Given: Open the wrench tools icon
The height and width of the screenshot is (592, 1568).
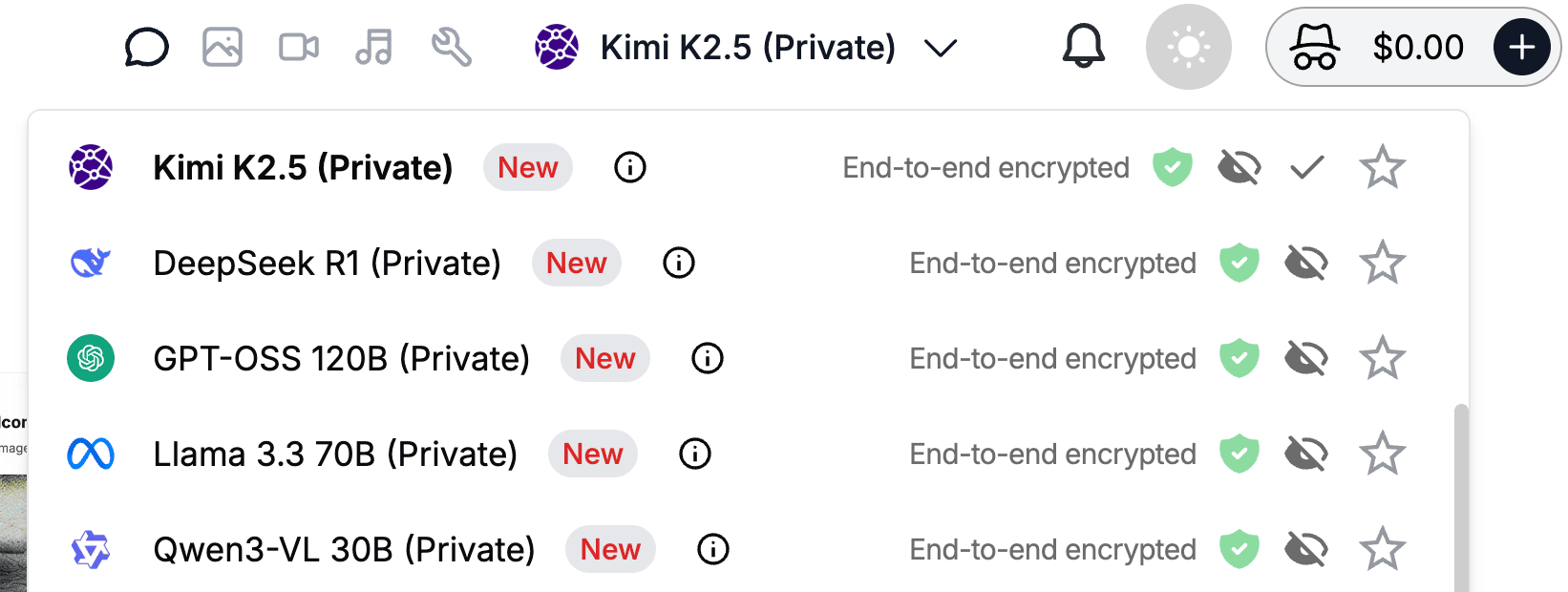Looking at the screenshot, I should click(x=450, y=46).
